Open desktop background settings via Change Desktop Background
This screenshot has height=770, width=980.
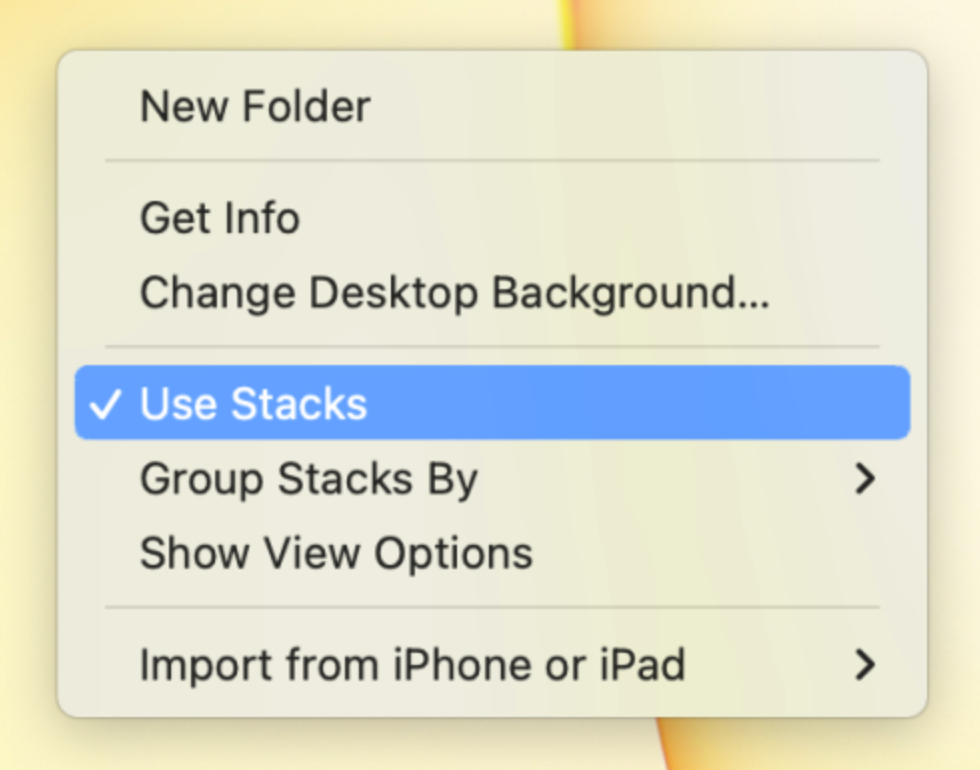pos(455,293)
